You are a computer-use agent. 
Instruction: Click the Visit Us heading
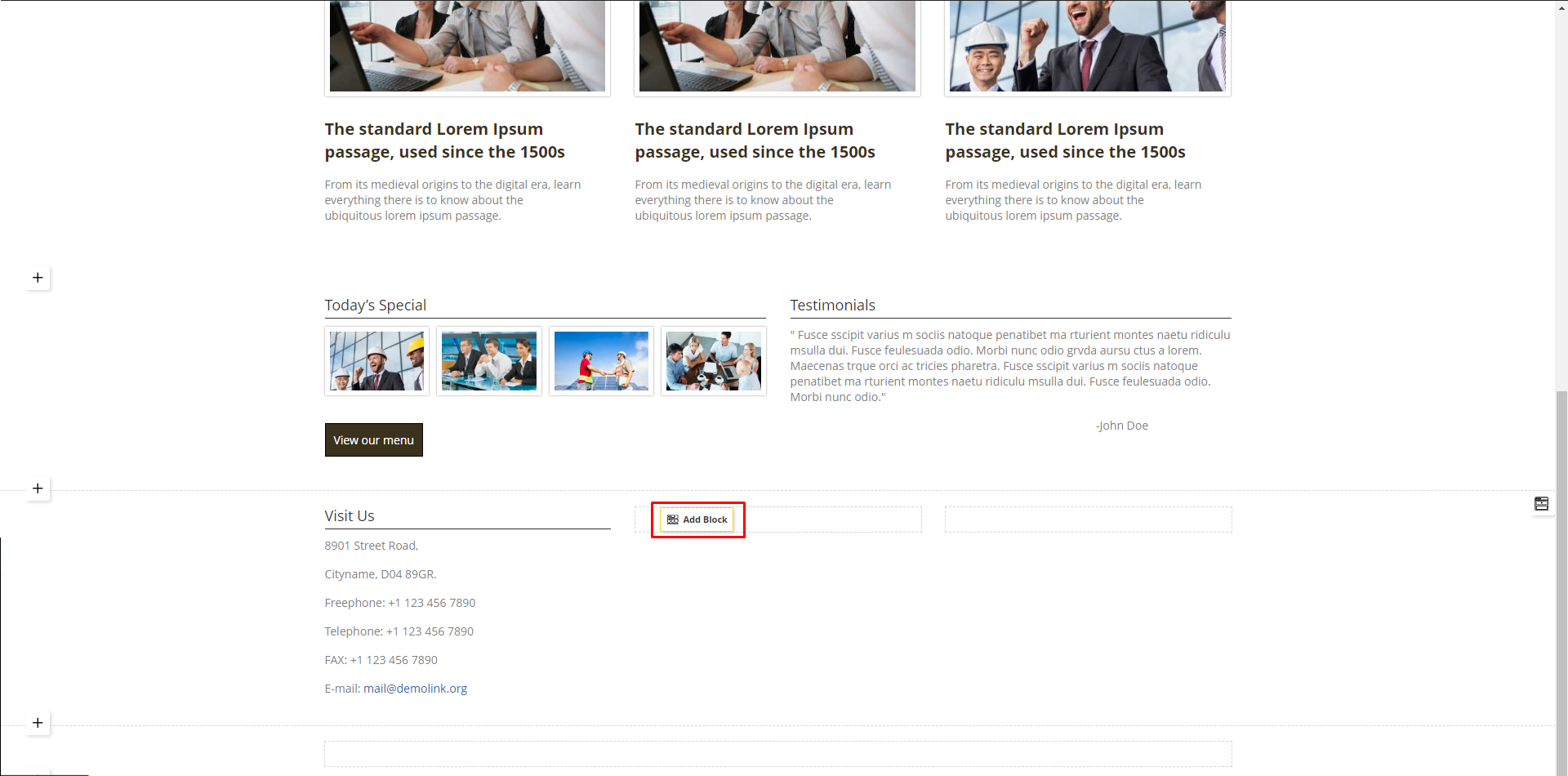[x=350, y=516]
